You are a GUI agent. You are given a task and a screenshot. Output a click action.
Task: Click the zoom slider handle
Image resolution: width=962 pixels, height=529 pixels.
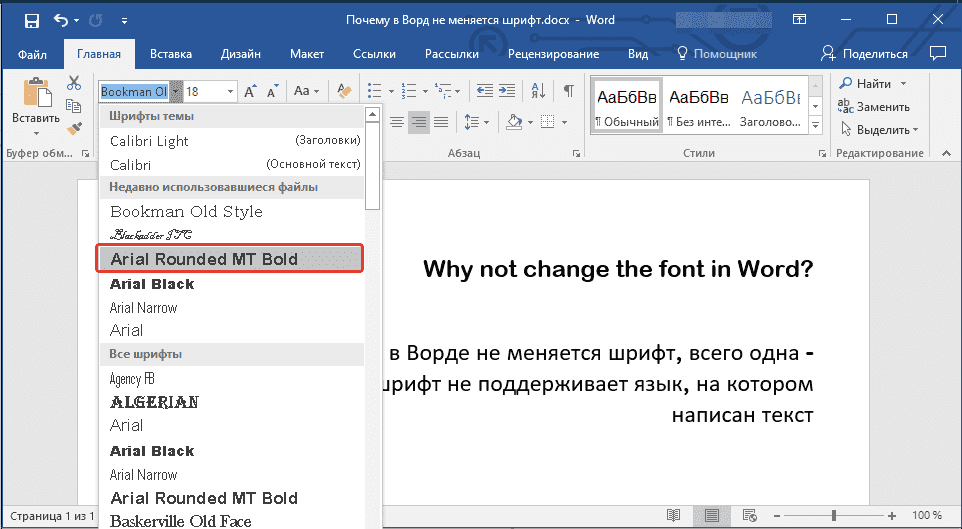coord(835,515)
